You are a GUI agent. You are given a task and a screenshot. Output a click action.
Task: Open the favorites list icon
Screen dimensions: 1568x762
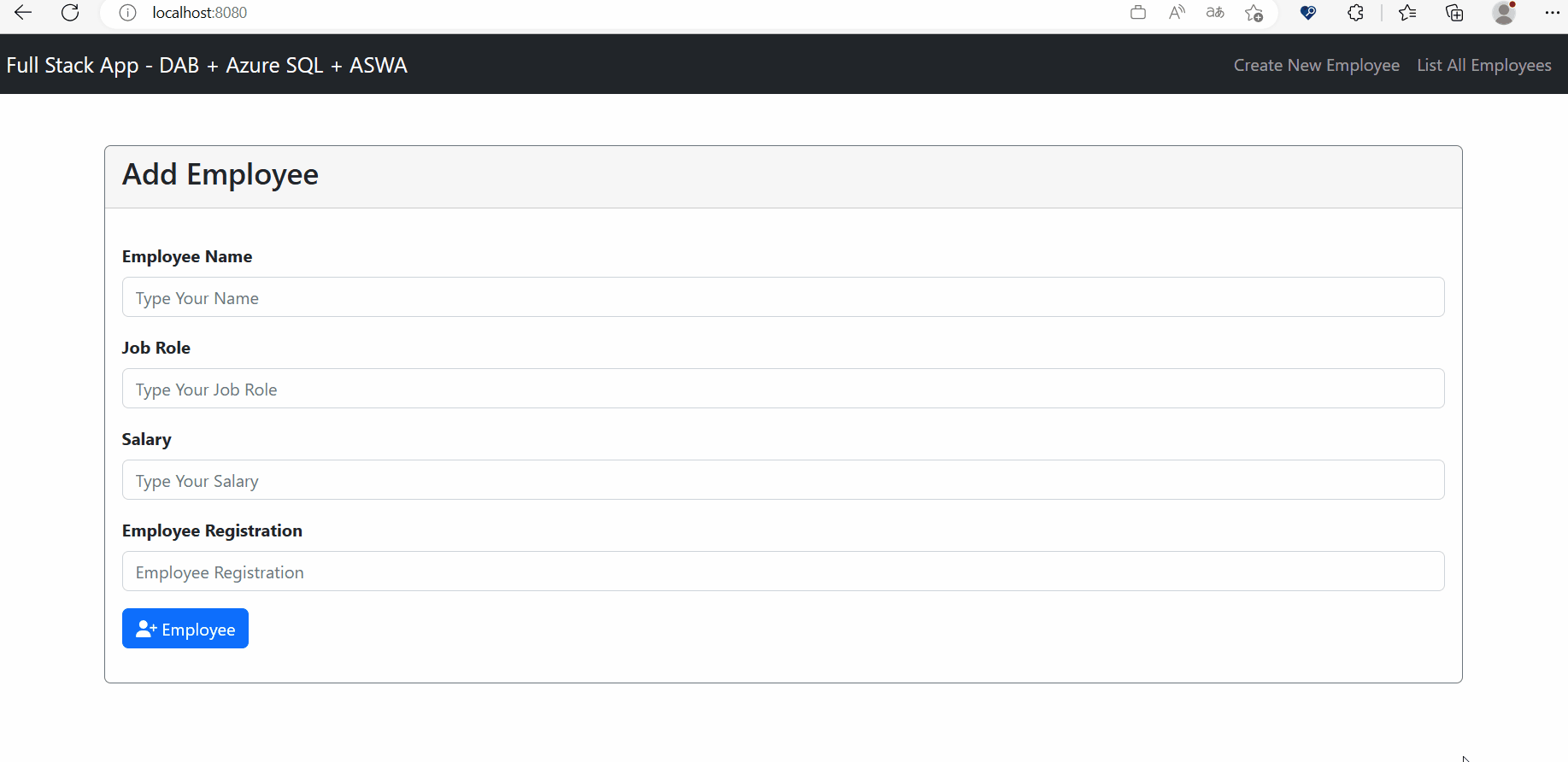[x=1407, y=13]
